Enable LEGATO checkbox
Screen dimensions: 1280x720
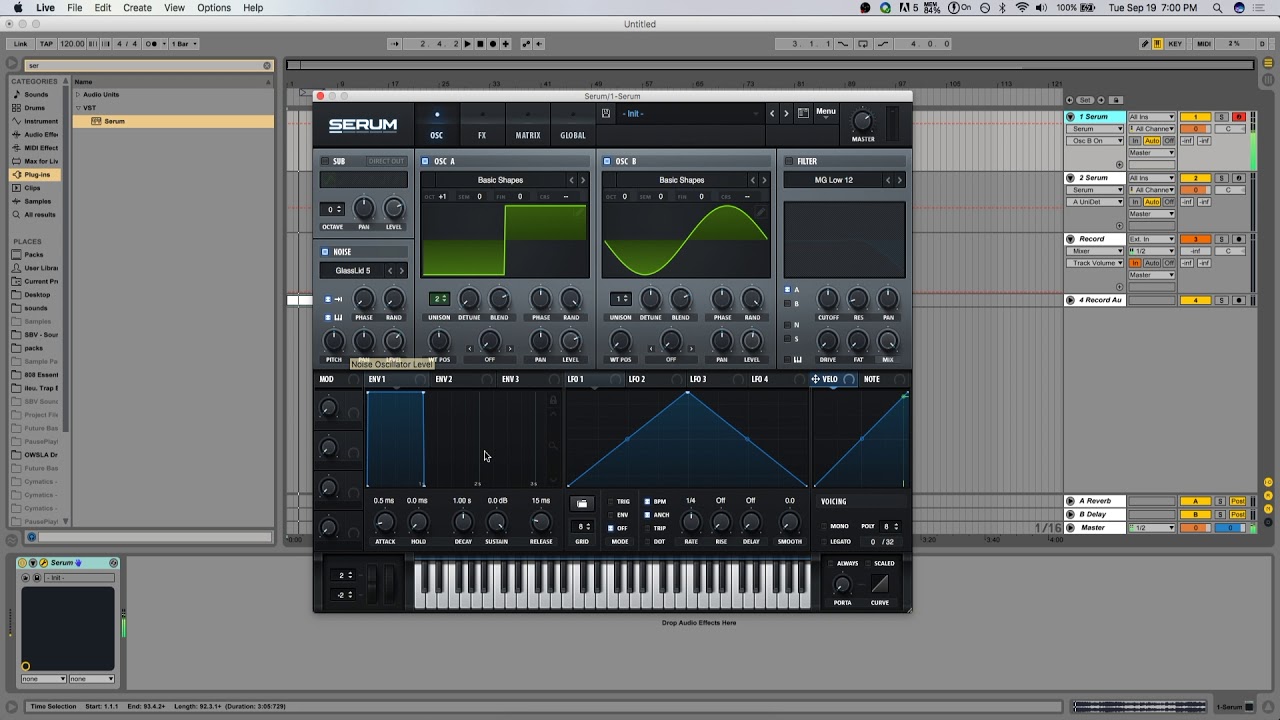click(x=824, y=541)
